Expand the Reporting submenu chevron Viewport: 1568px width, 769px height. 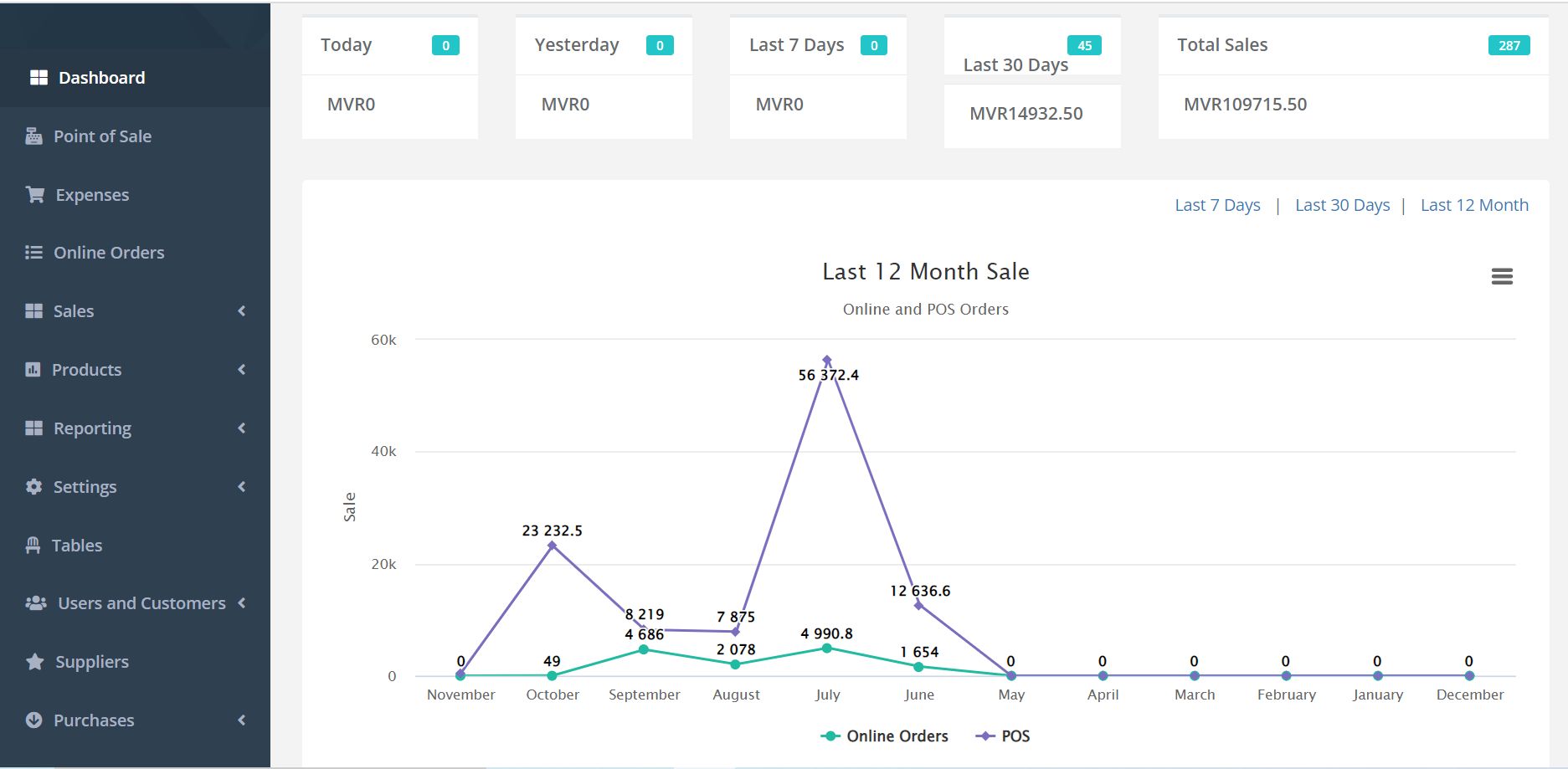click(242, 428)
